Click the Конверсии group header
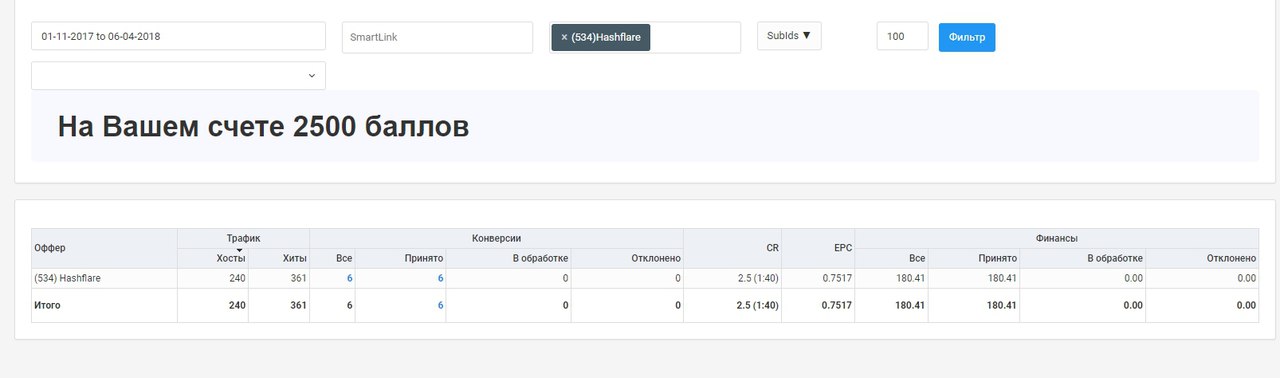The image size is (1280, 378). [496, 239]
